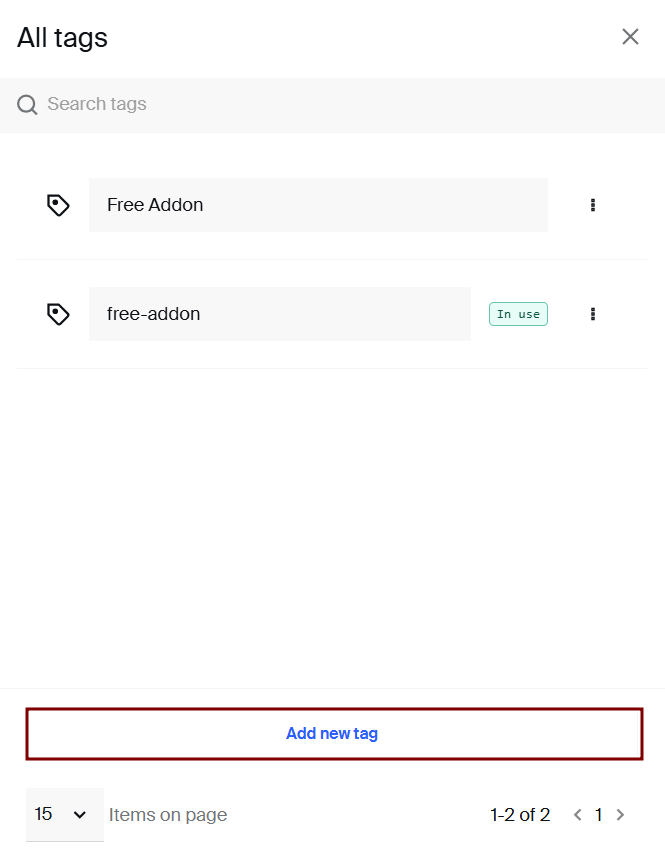Click the 15 value in the page-size selector
This screenshot has height=862, width=665.
click(x=44, y=814)
